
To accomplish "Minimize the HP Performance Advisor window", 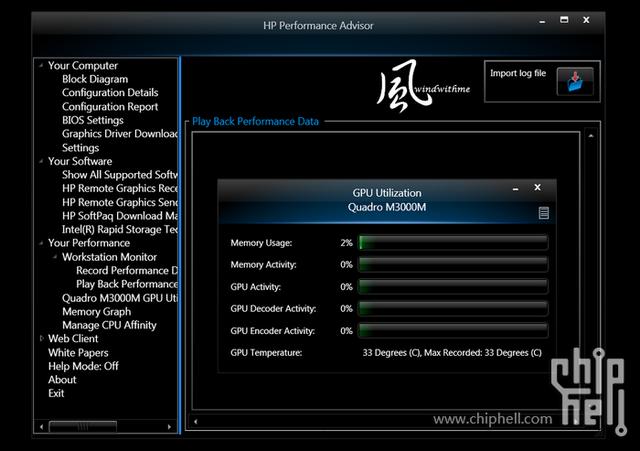I will pos(542,20).
